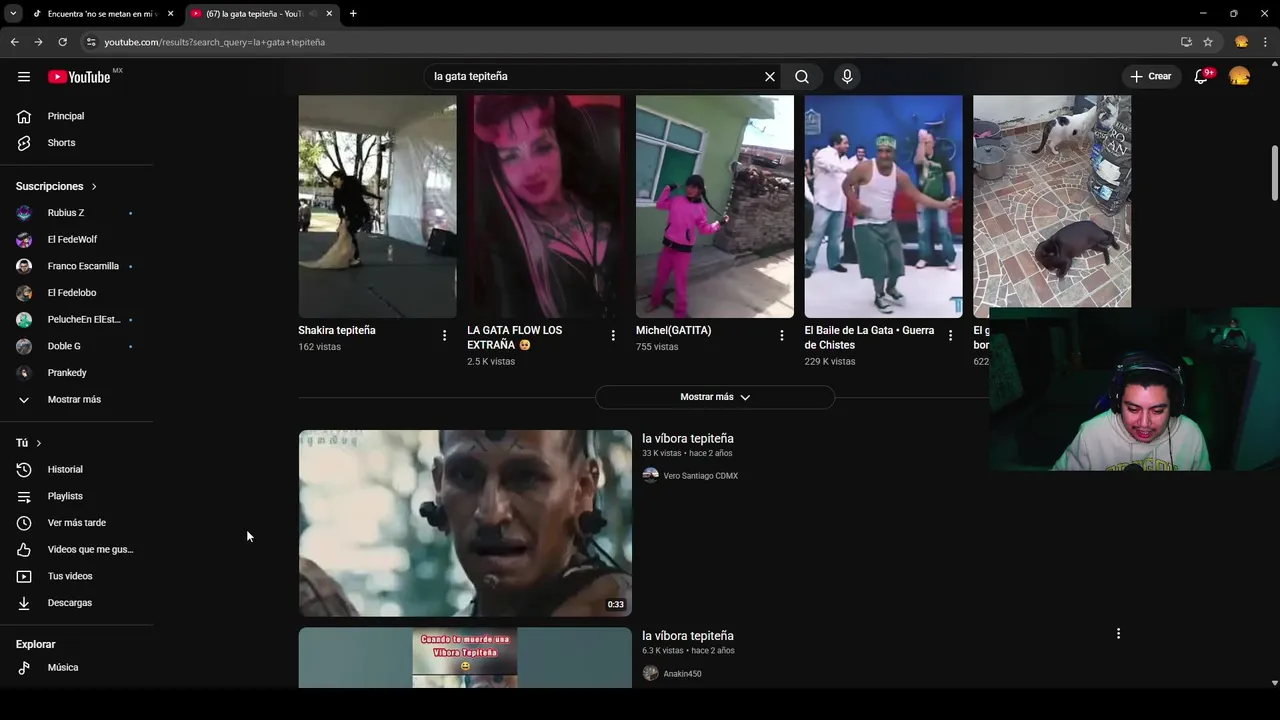The image size is (1280, 720).
Task: Open the Chrome three-dot menu
Action: (1266, 42)
